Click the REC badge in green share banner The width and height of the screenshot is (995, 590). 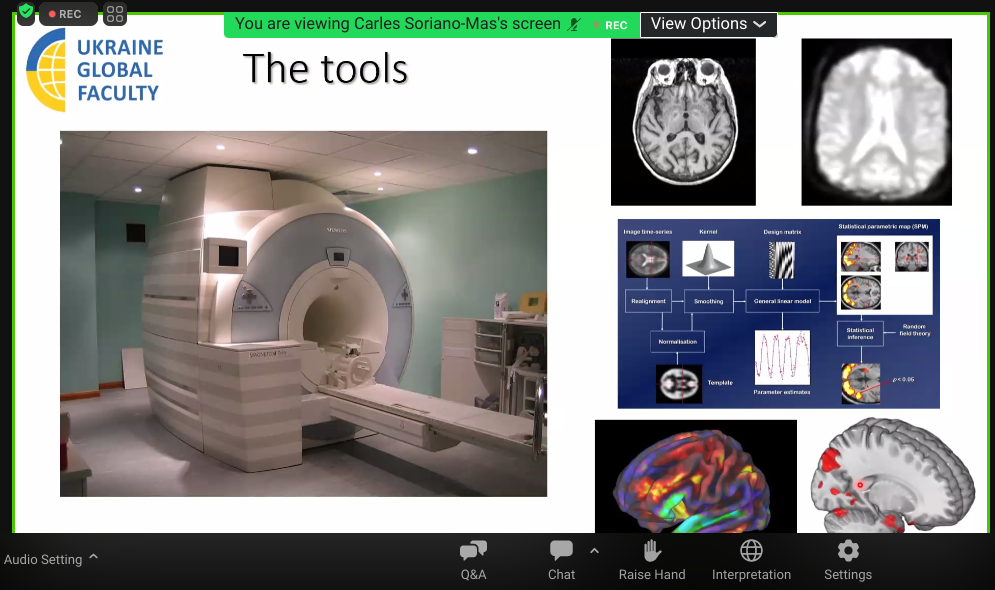tap(610, 24)
